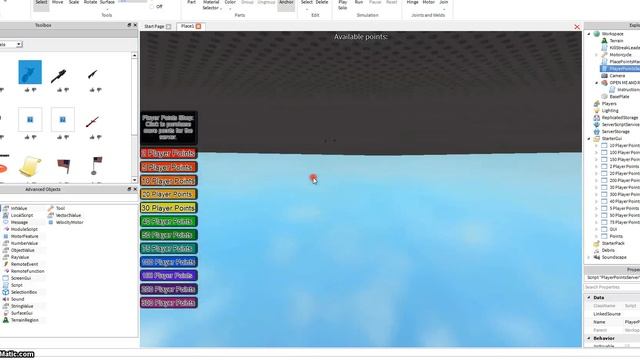Buy 2 Player Points

[169, 153]
